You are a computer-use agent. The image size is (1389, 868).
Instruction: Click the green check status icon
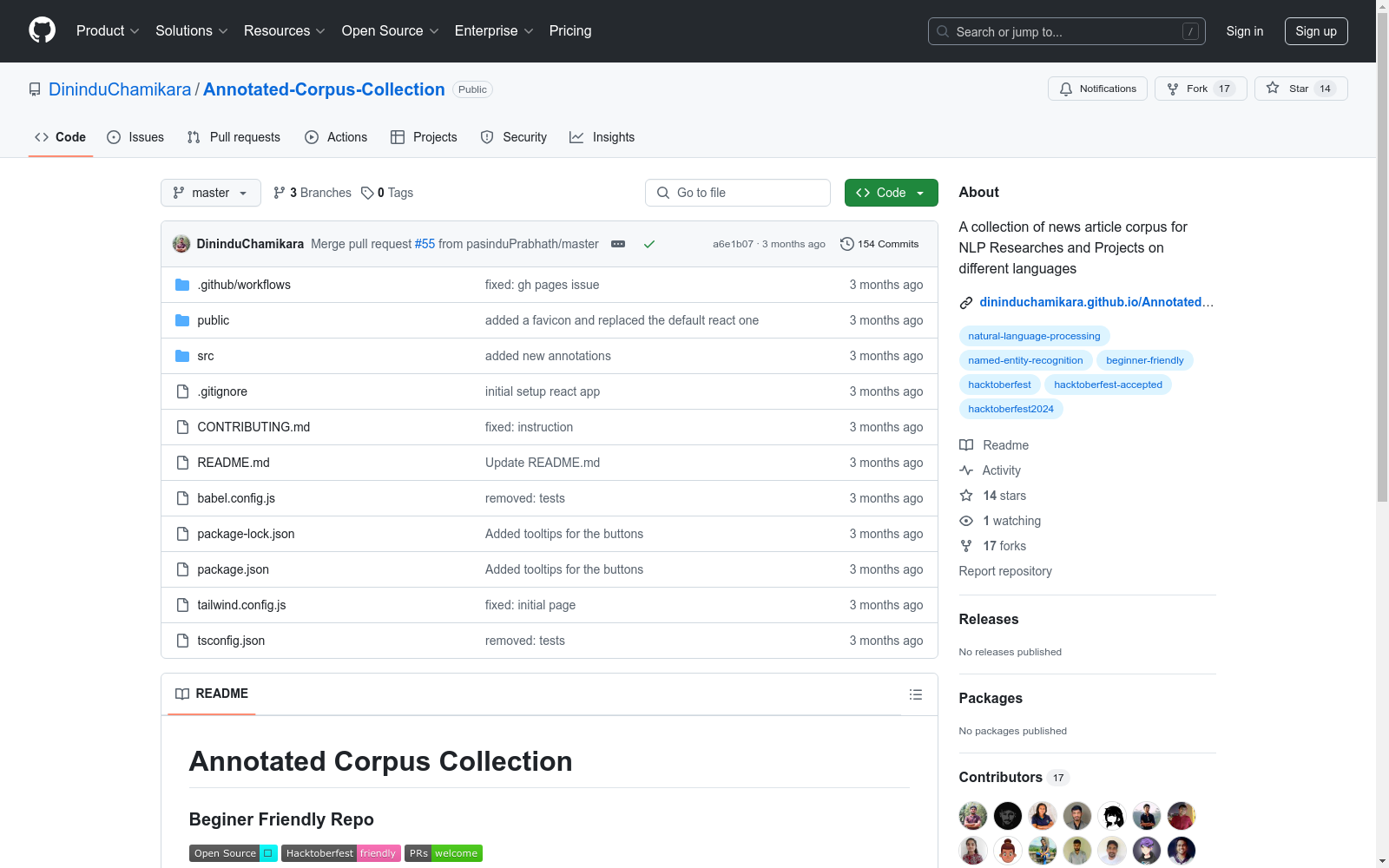[x=649, y=244]
